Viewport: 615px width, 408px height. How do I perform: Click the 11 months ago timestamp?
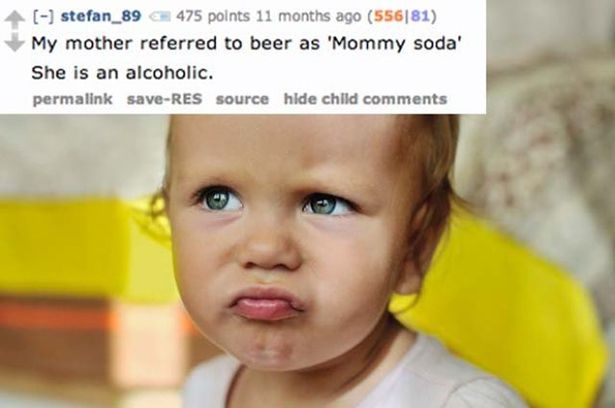(x=308, y=16)
